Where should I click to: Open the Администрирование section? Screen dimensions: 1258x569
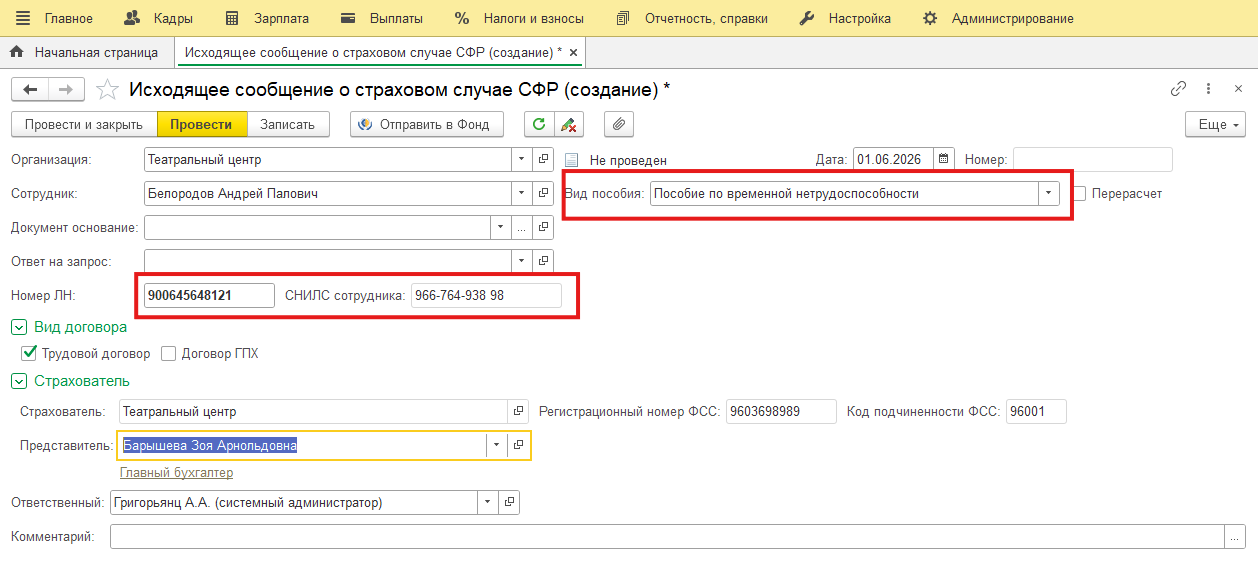(x=998, y=18)
